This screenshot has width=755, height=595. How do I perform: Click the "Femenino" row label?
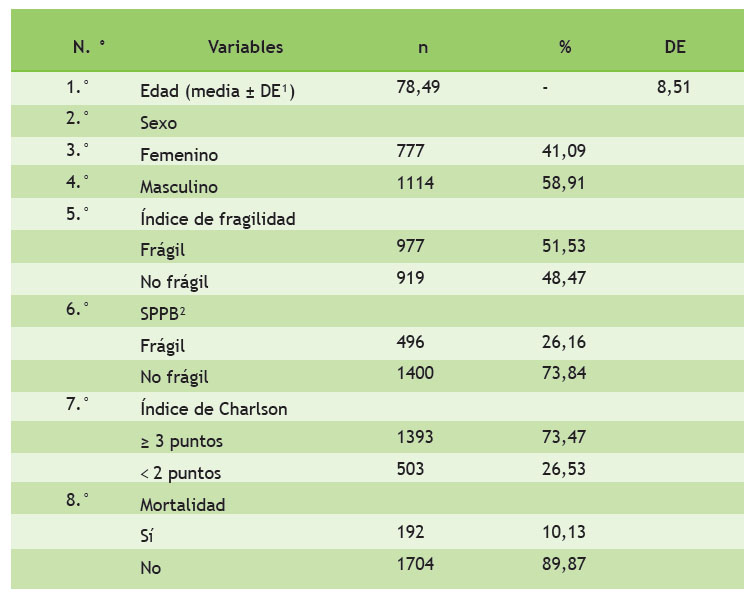(x=179, y=155)
